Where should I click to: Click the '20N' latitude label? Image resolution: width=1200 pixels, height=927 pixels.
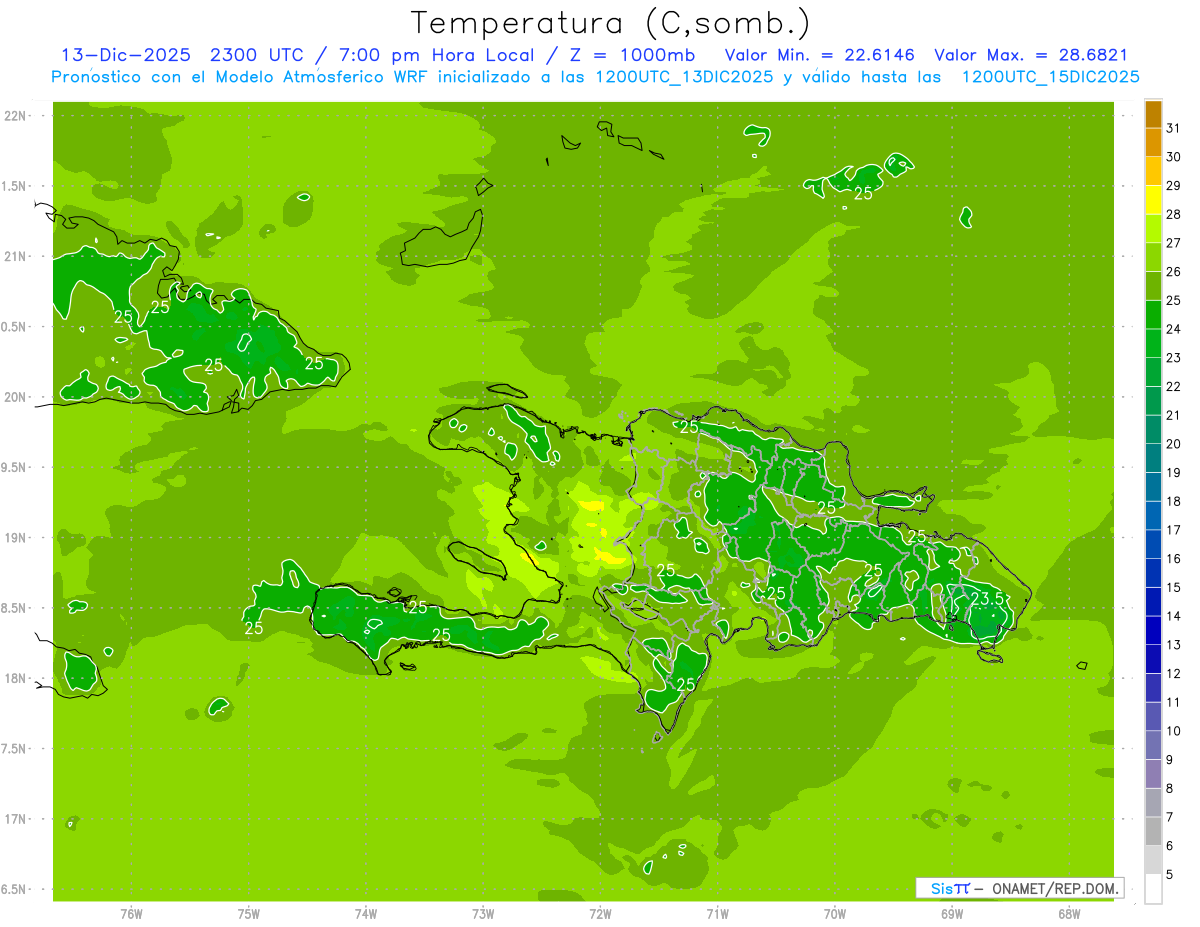(17, 397)
